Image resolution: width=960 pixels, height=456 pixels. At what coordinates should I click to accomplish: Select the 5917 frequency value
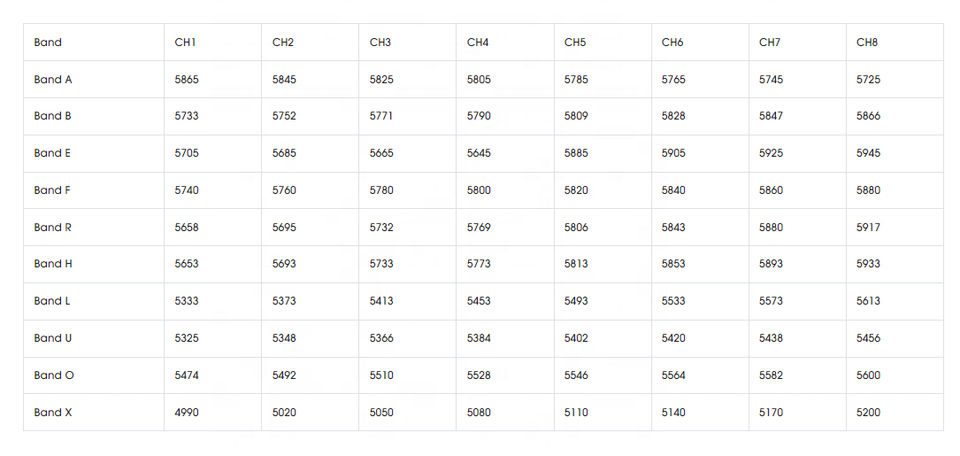pos(869,227)
